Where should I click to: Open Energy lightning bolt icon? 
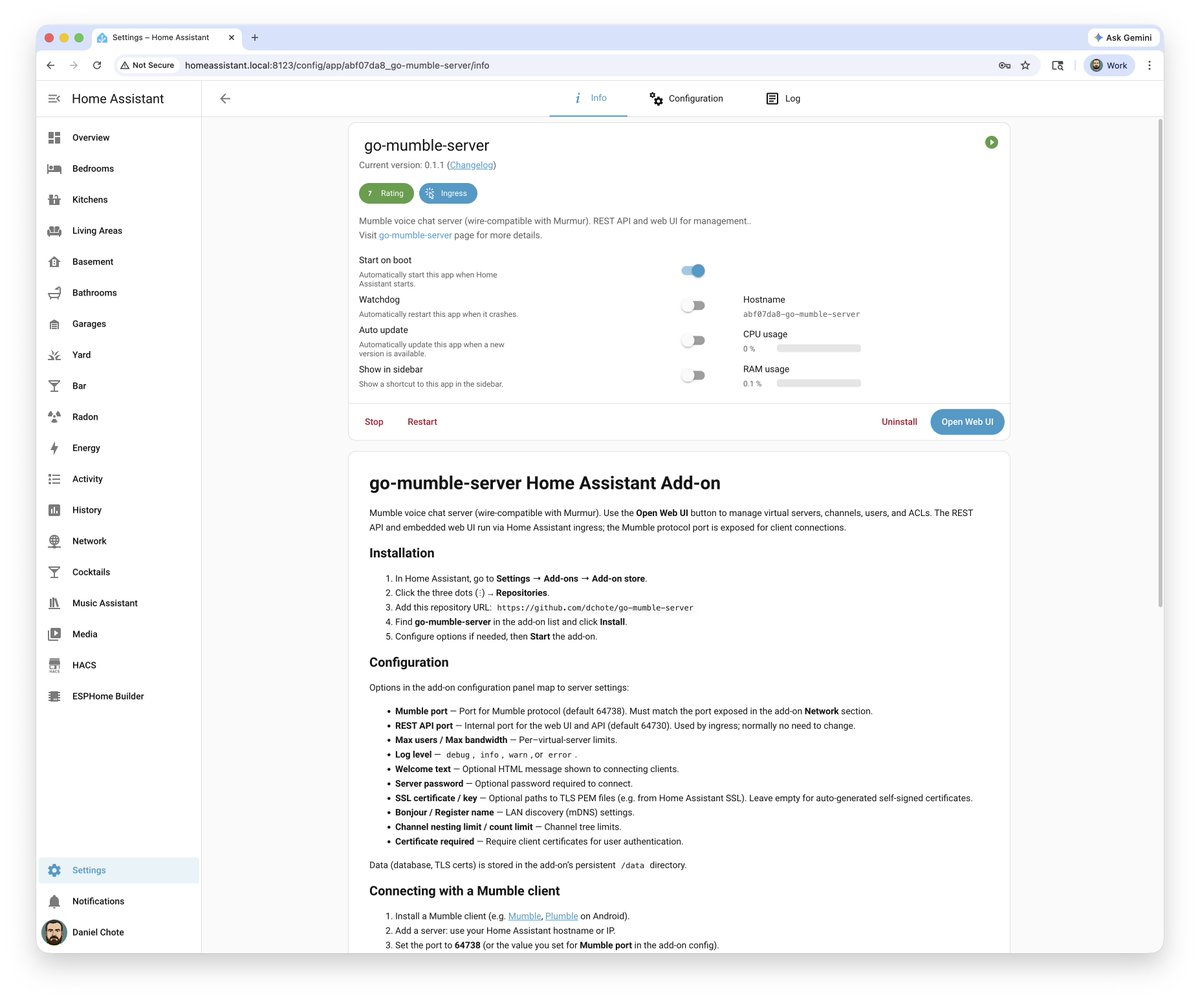click(54, 448)
